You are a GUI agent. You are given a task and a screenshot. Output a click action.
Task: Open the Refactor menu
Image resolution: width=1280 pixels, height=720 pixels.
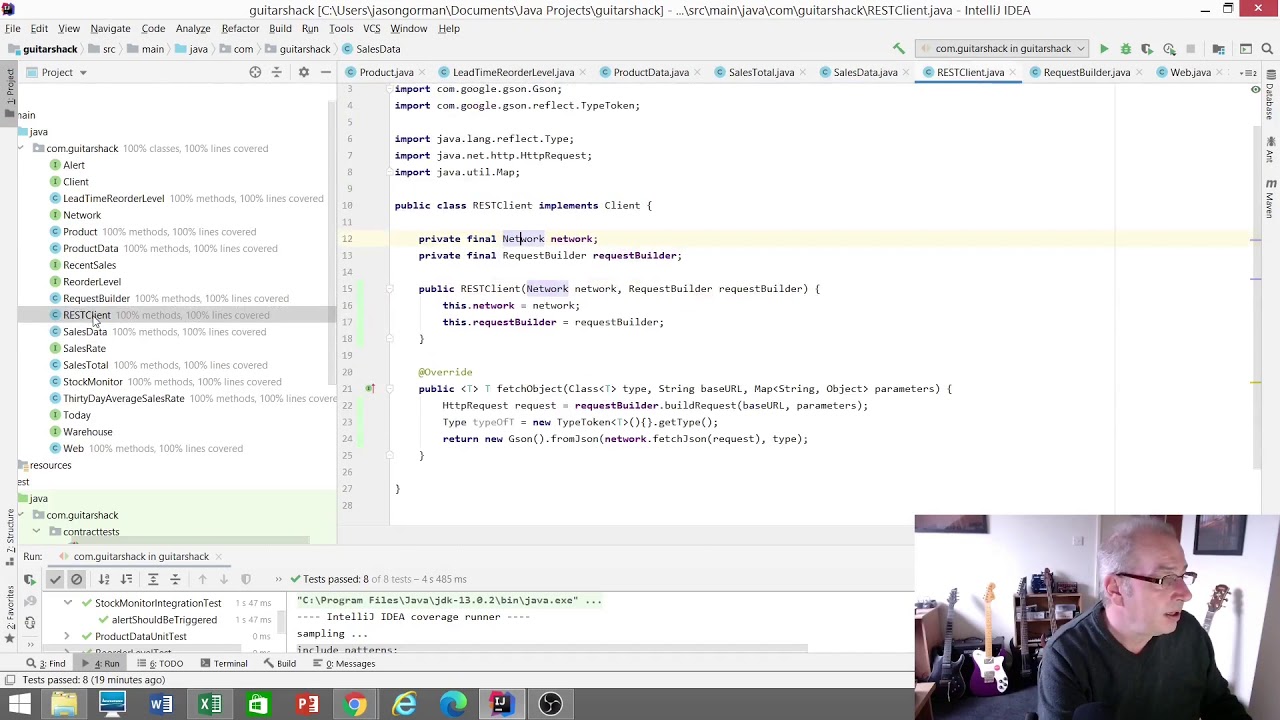coord(240,28)
